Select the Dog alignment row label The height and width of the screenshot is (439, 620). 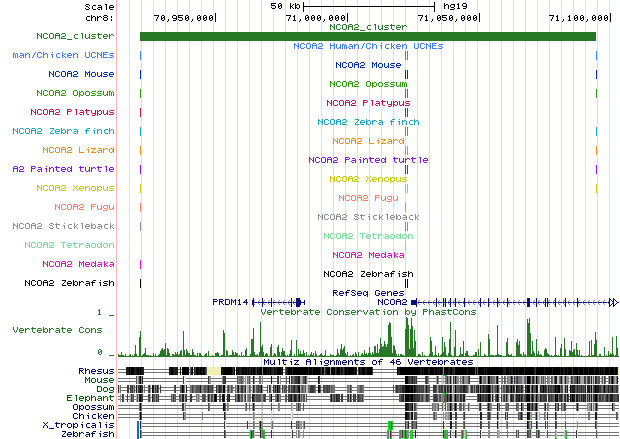[103, 389]
